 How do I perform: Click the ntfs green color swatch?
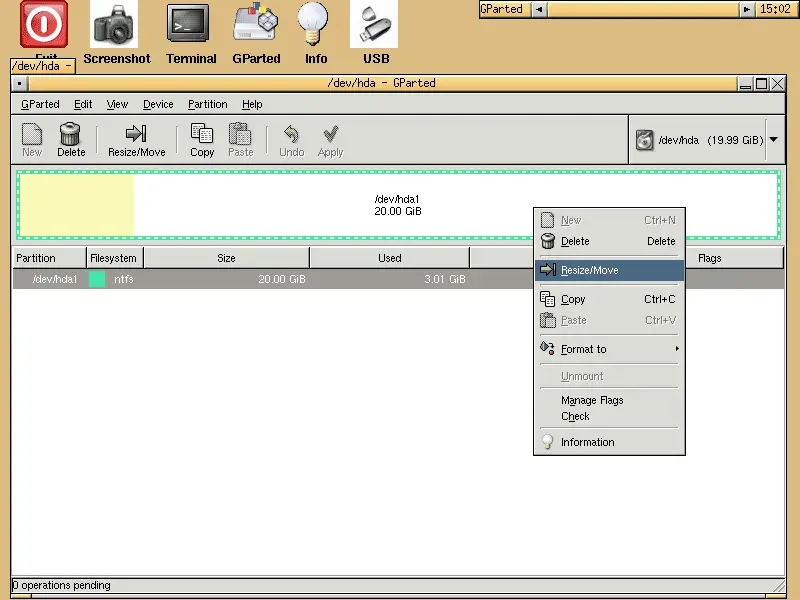pyautogui.click(x=97, y=279)
